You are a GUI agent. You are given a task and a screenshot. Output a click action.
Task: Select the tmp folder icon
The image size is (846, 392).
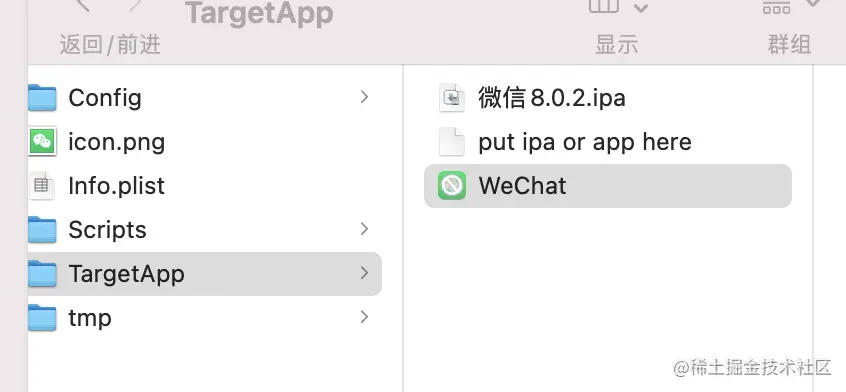tap(42, 318)
